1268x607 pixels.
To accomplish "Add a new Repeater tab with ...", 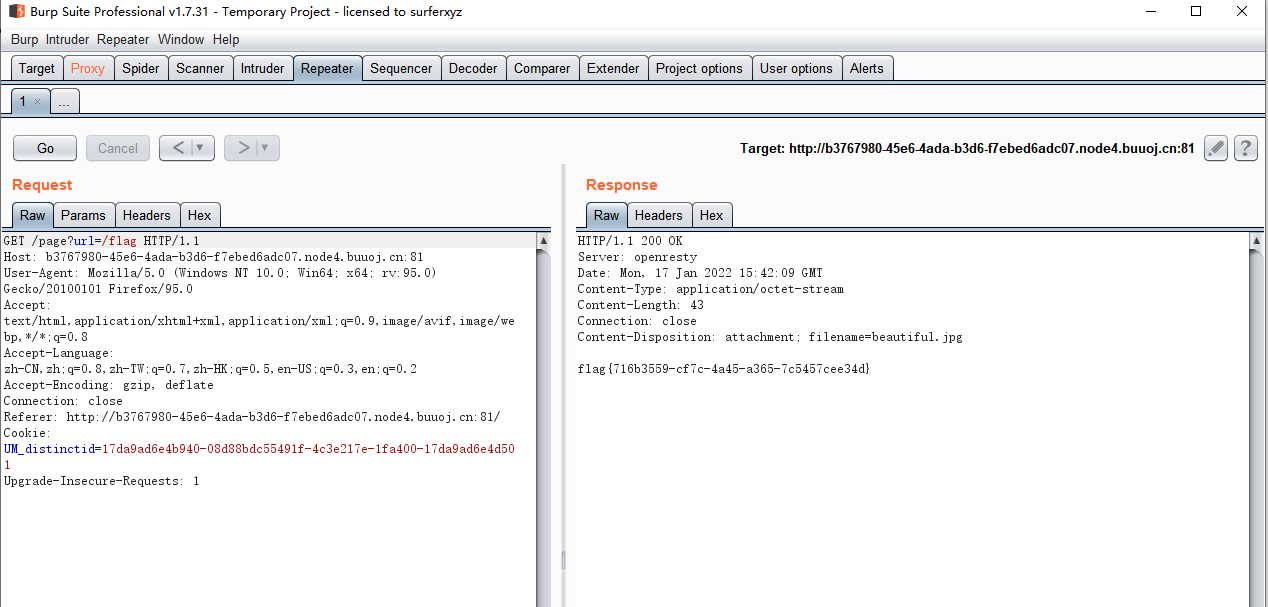I will (64, 102).
